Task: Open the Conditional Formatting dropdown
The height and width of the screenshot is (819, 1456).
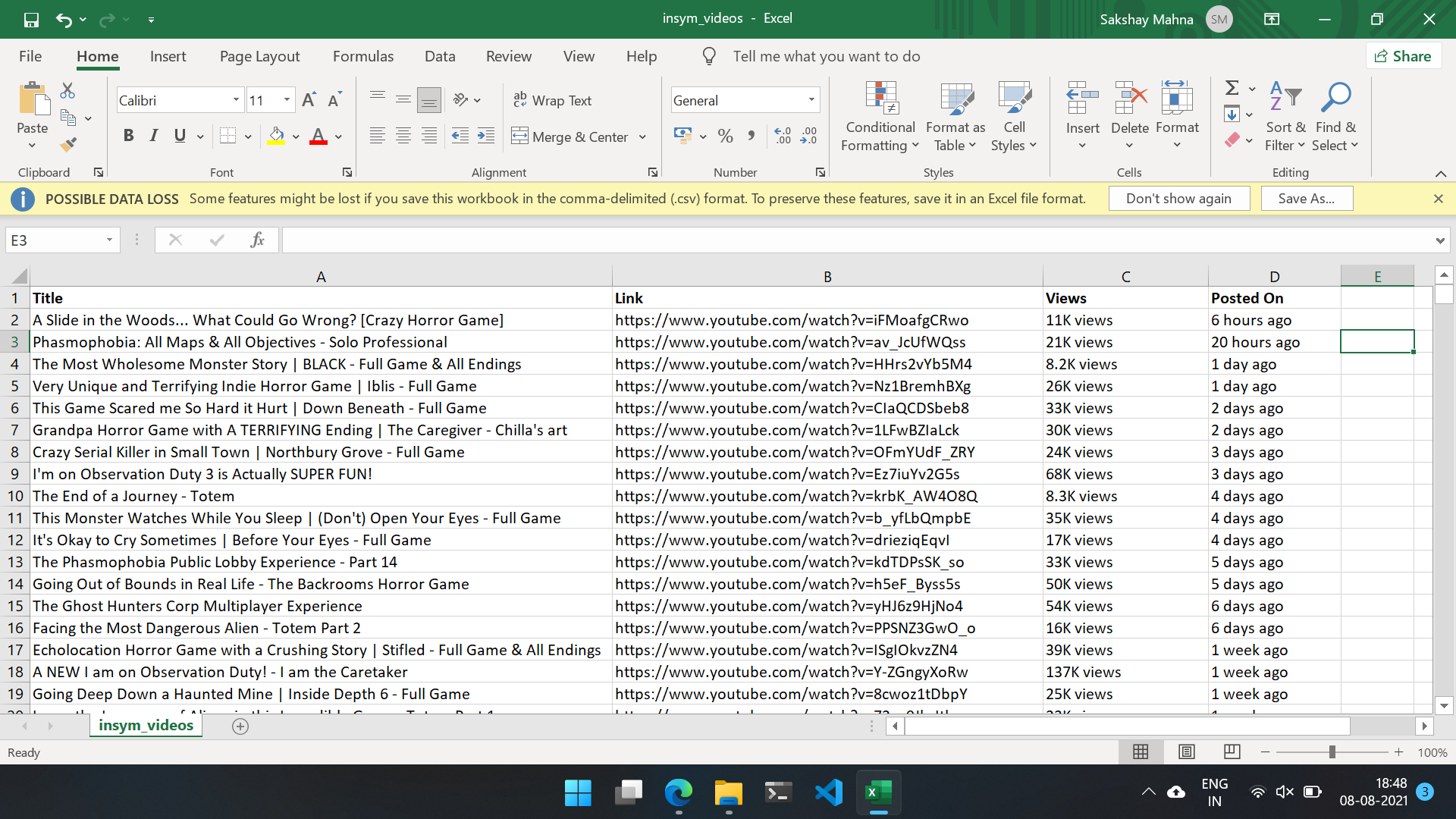Action: click(880, 117)
